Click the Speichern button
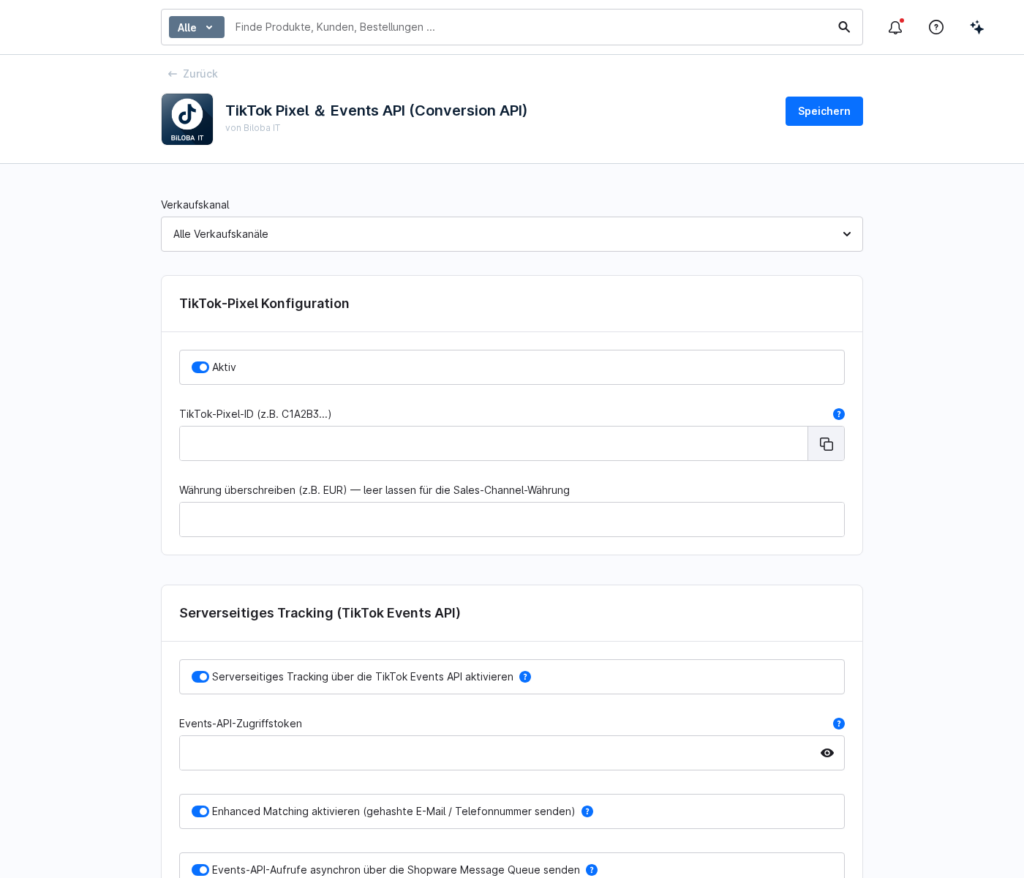 tap(824, 111)
